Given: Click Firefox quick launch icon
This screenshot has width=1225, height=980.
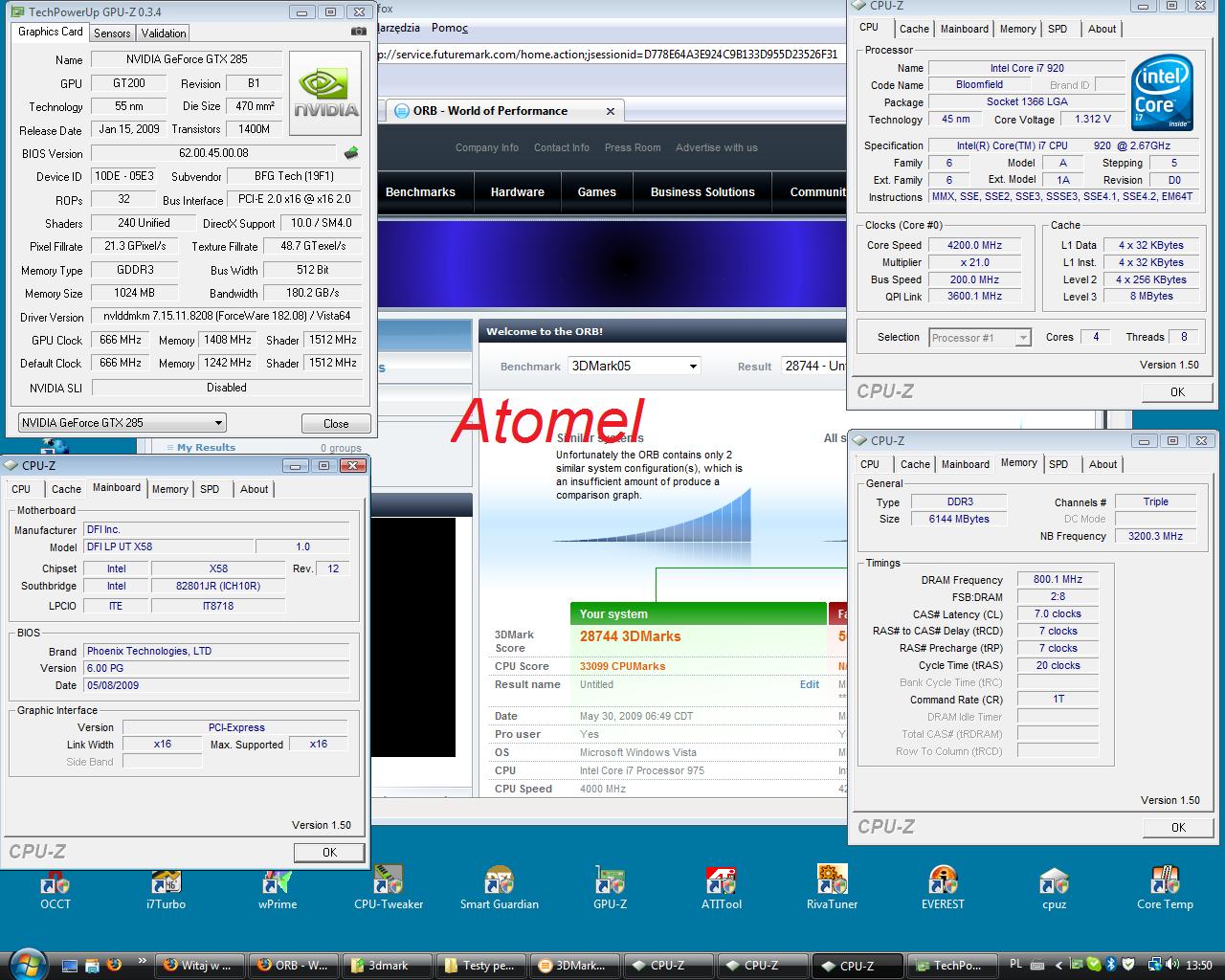Looking at the screenshot, I should pos(113,965).
